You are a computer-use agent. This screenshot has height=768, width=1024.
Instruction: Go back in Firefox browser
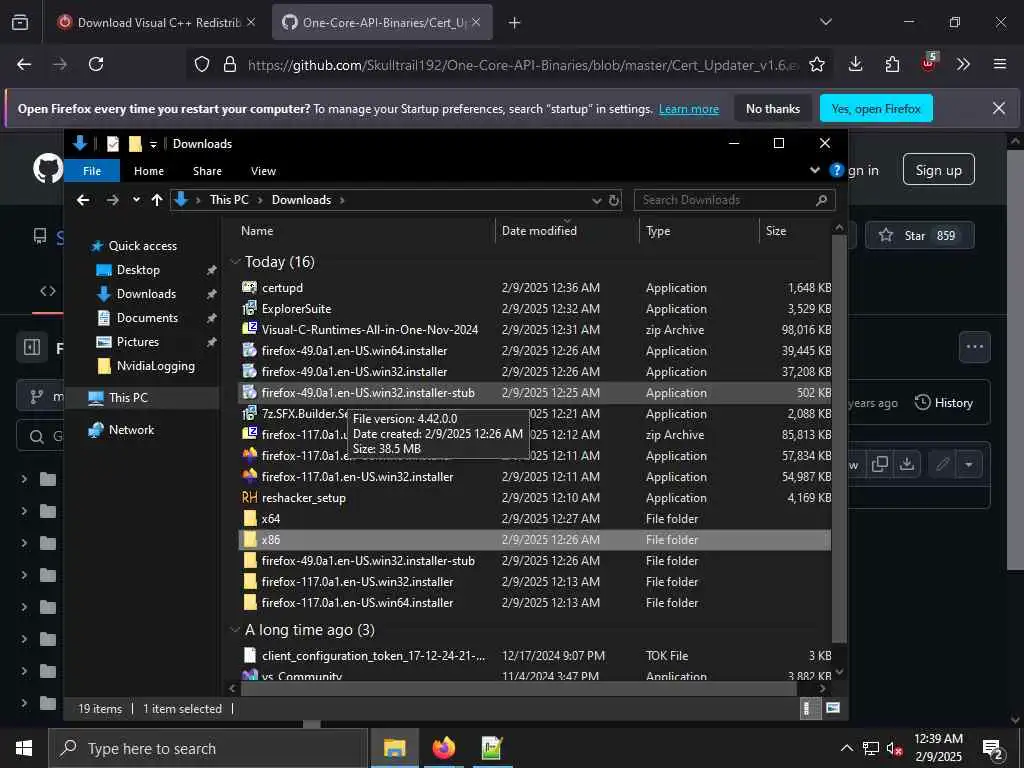pos(24,64)
